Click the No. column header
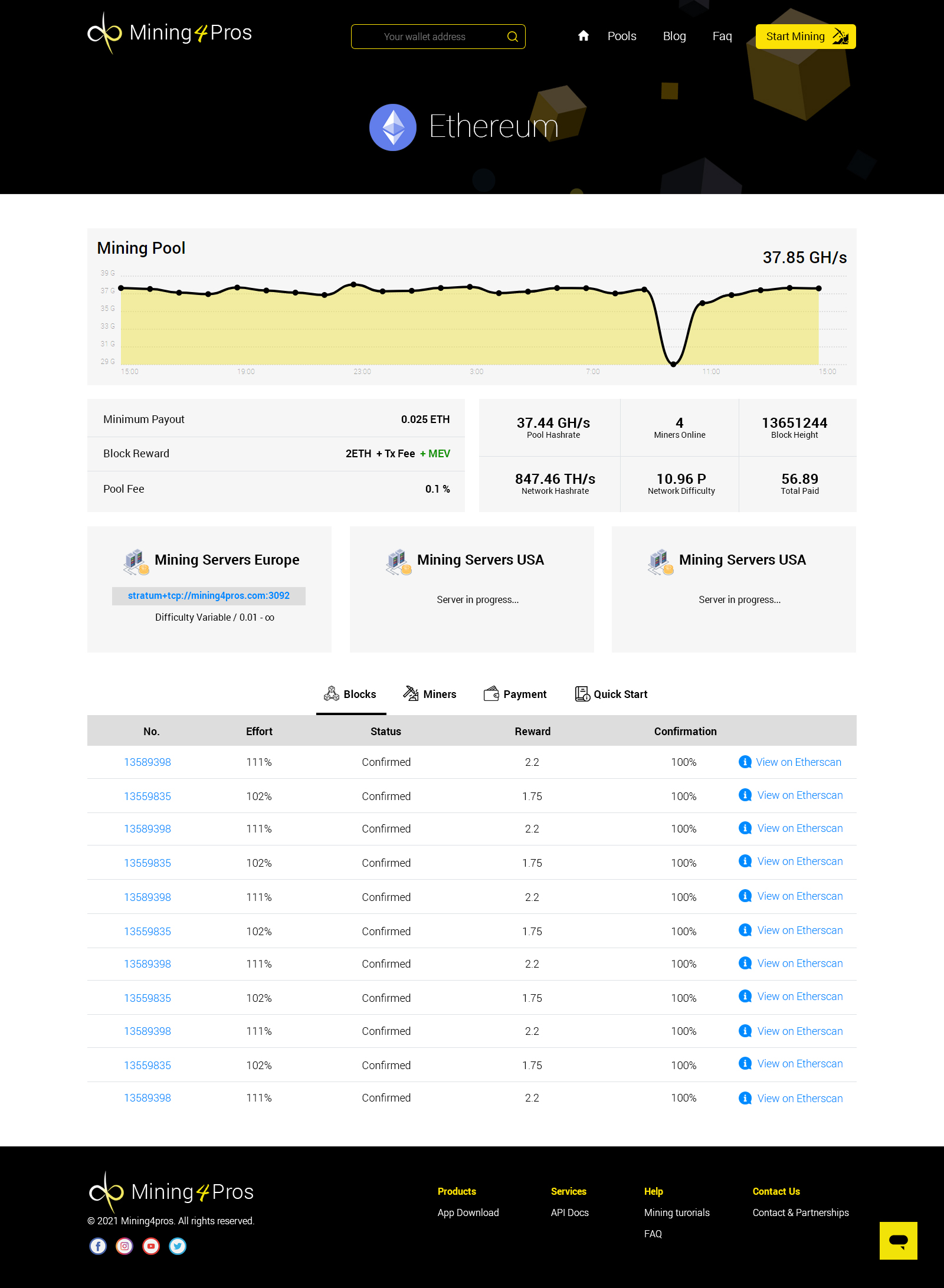 coord(152,732)
